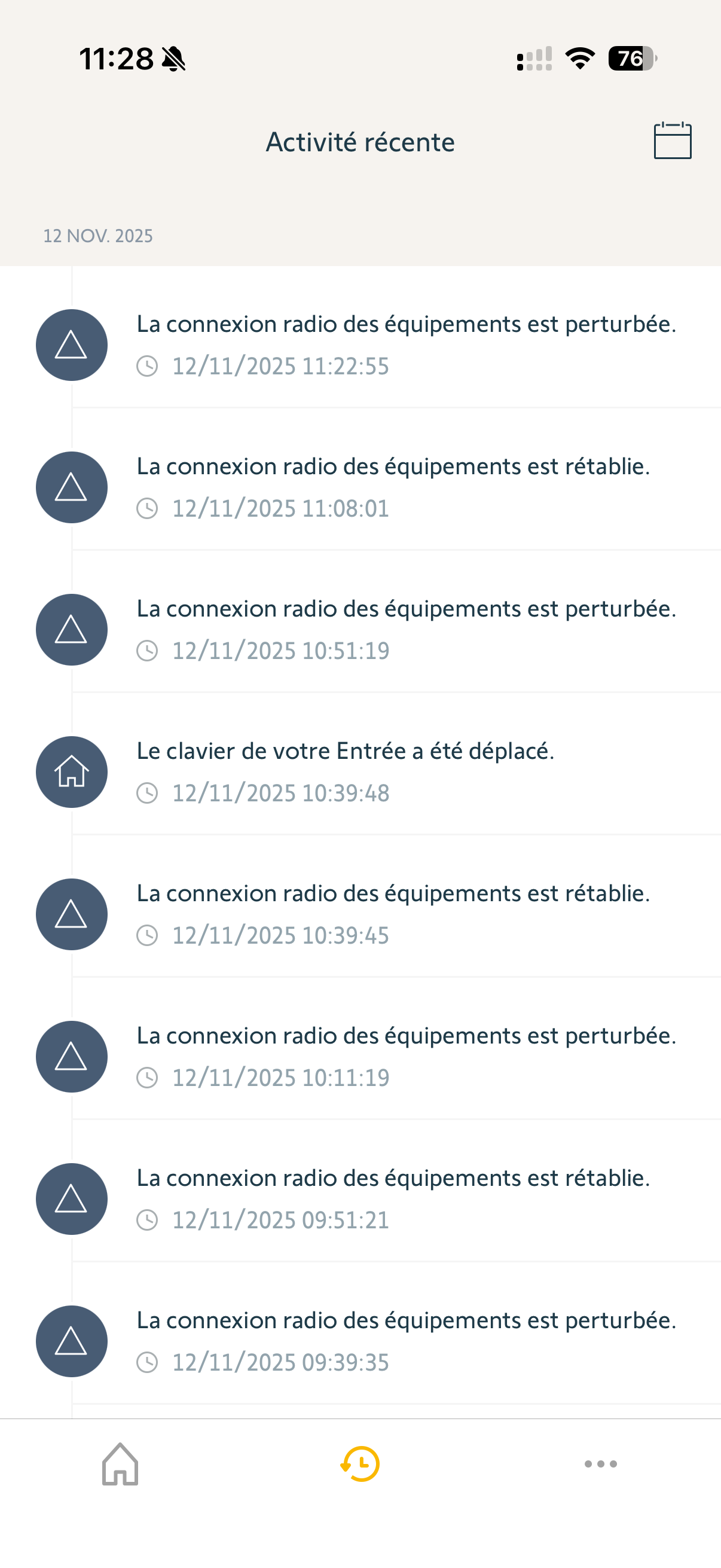Tap warning icon for 11:08:01 event

point(72,487)
